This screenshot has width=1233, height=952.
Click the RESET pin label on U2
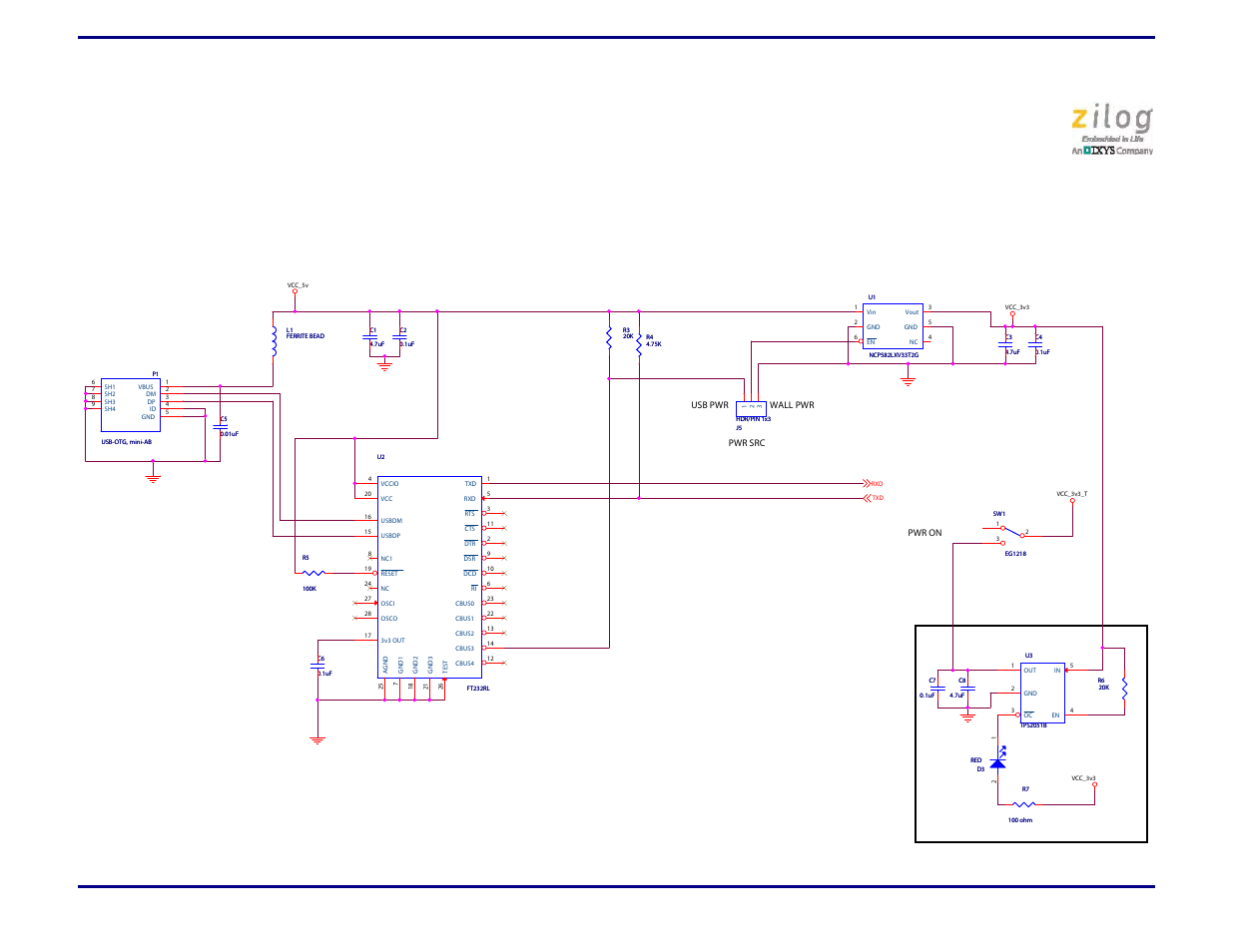[x=389, y=574]
